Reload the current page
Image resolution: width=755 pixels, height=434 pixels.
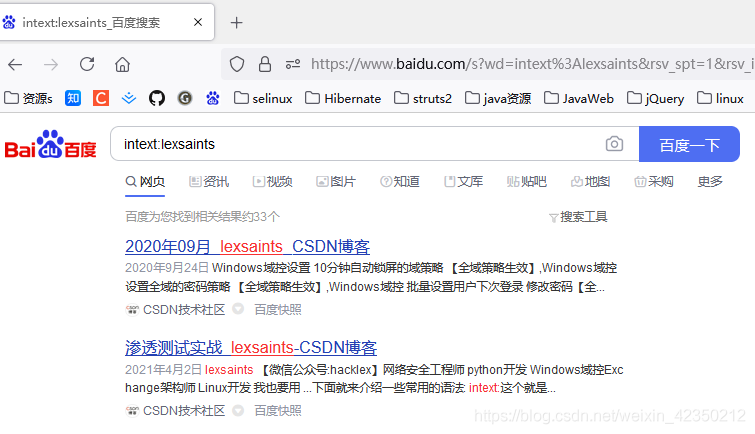click(87, 64)
